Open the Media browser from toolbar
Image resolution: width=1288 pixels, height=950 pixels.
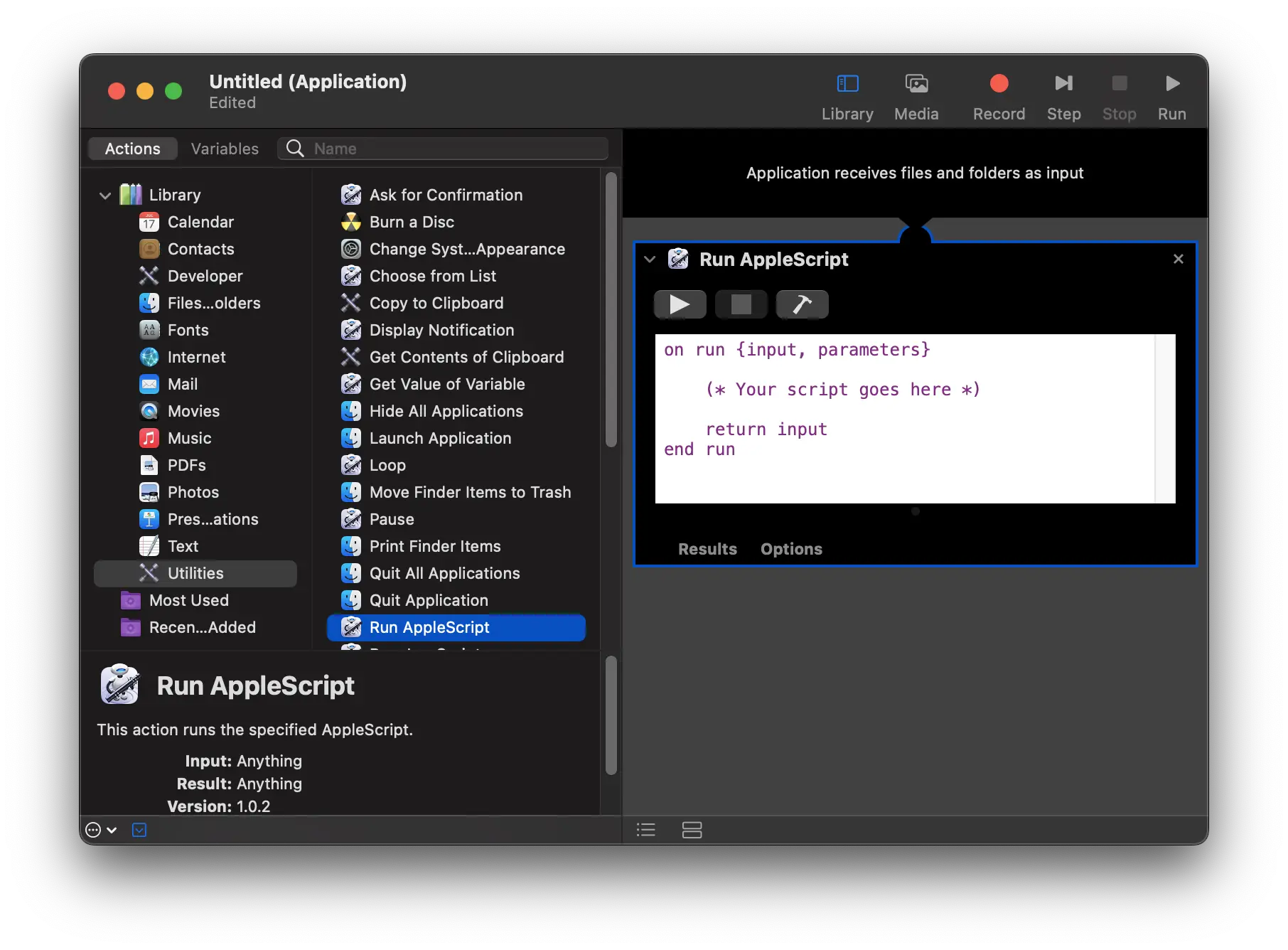916,97
